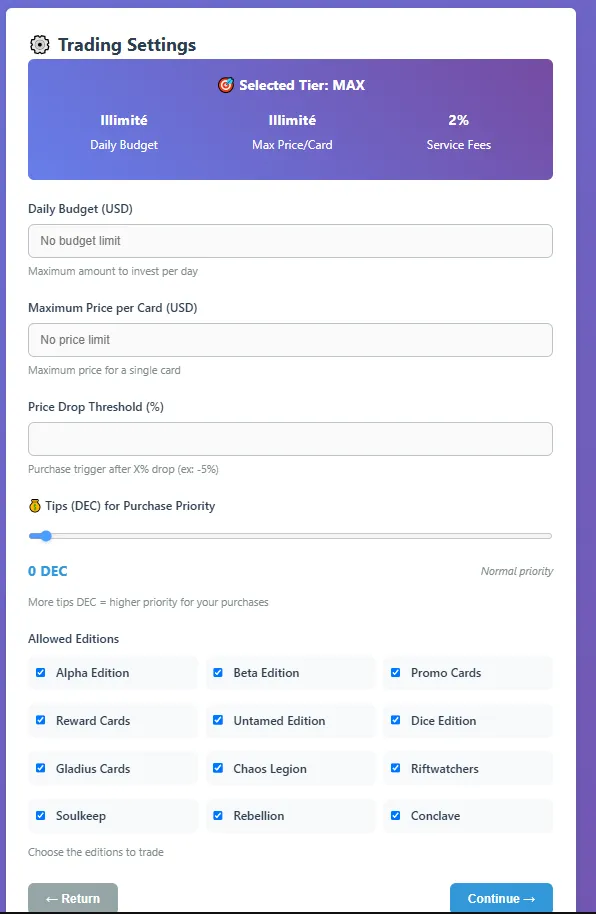
Task: Disable the Promo Cards checkbox
Action: (x=395, y=672)
